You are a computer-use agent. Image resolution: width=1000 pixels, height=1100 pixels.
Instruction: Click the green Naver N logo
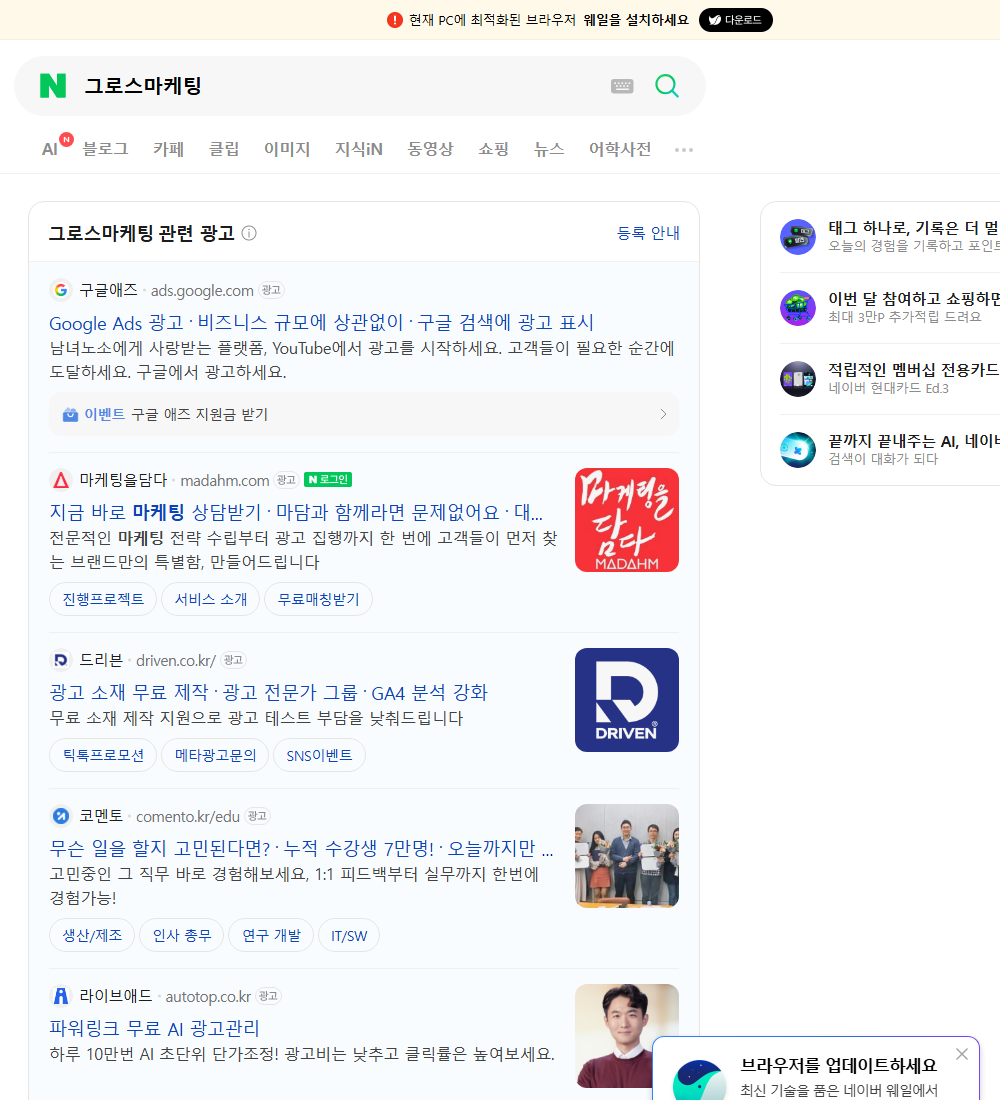coord(53,86)
